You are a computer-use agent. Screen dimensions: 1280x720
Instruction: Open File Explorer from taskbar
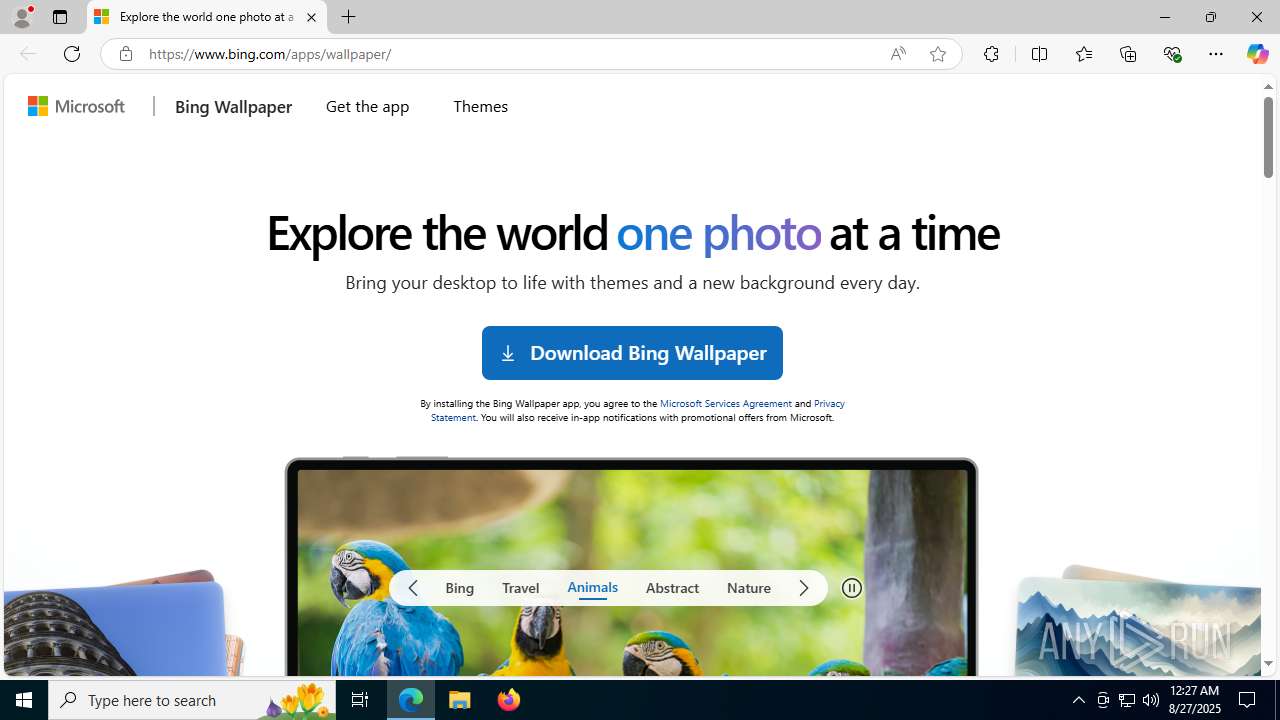click(460, 700)
